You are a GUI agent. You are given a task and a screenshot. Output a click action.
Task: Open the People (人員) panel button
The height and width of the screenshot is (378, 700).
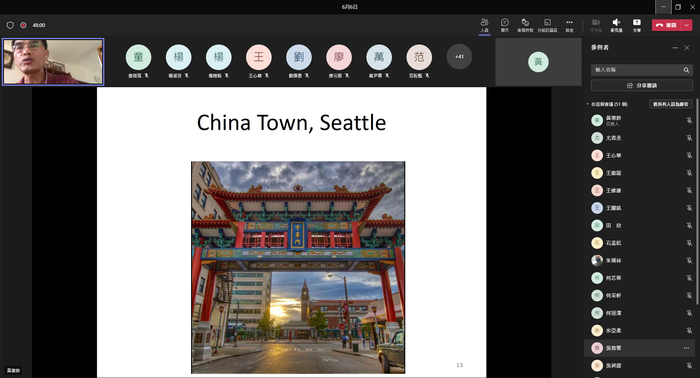click(484, 25)
